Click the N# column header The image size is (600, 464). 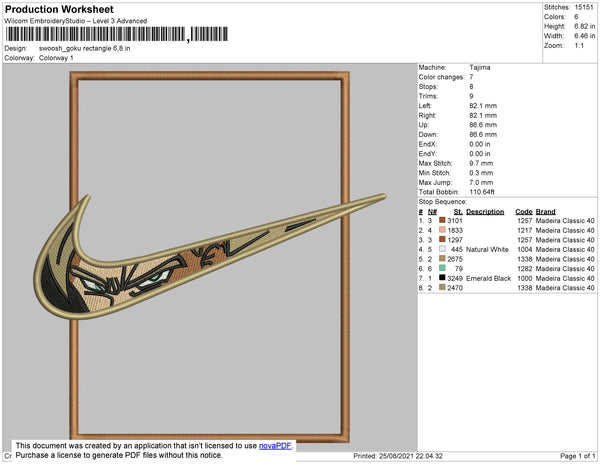(432, 212)
